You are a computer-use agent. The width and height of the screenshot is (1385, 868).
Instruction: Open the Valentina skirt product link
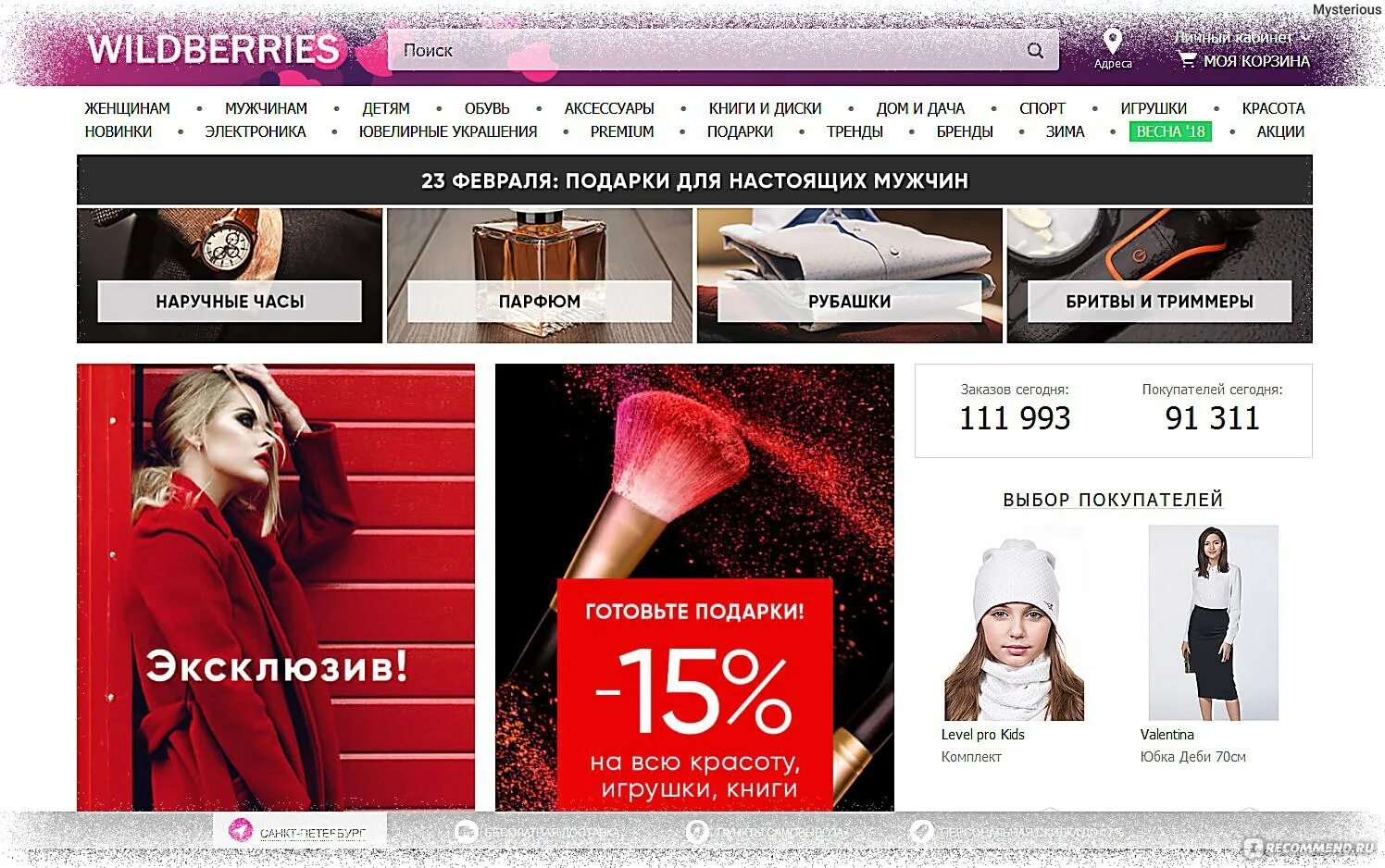pos(1167,735)
